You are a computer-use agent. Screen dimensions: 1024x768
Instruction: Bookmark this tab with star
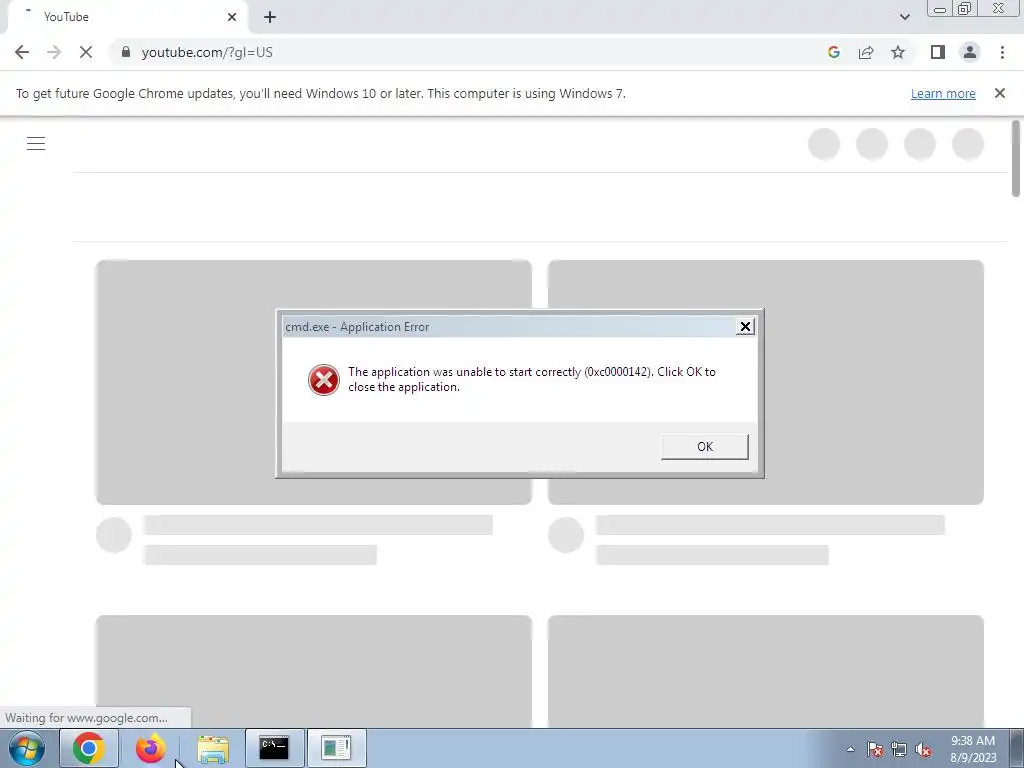click(x=898, y=52)
